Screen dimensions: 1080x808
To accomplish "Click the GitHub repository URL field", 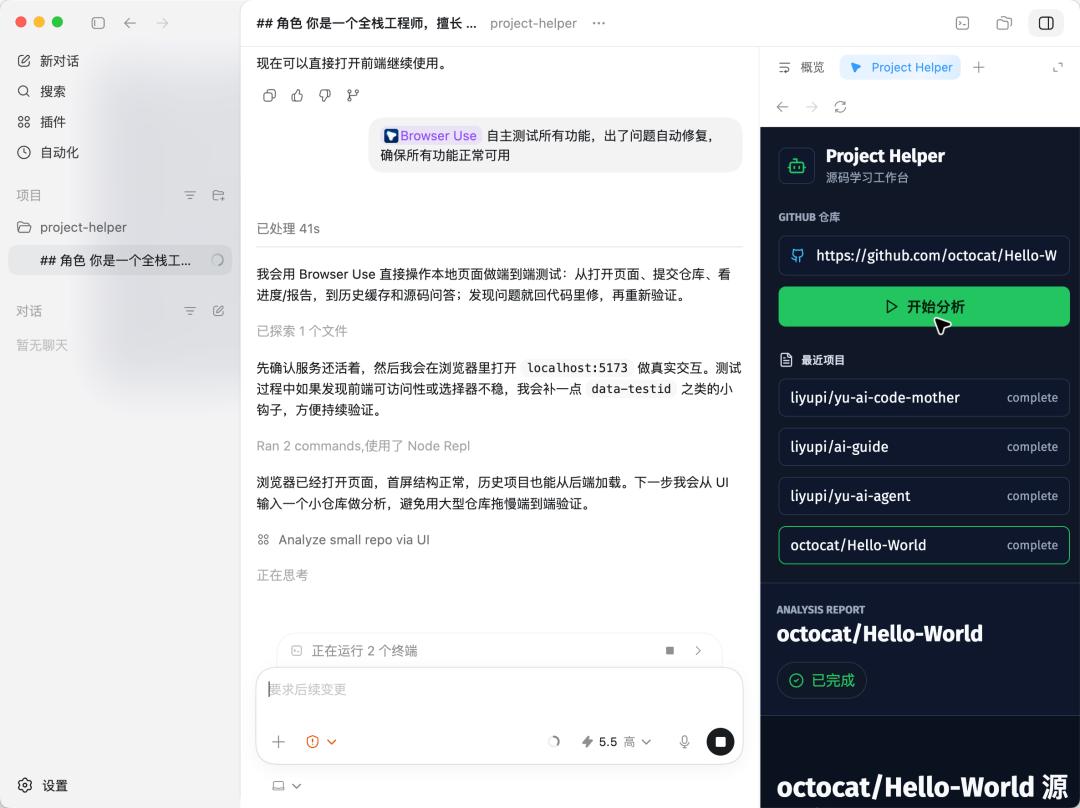I will (x=924, y=256).
